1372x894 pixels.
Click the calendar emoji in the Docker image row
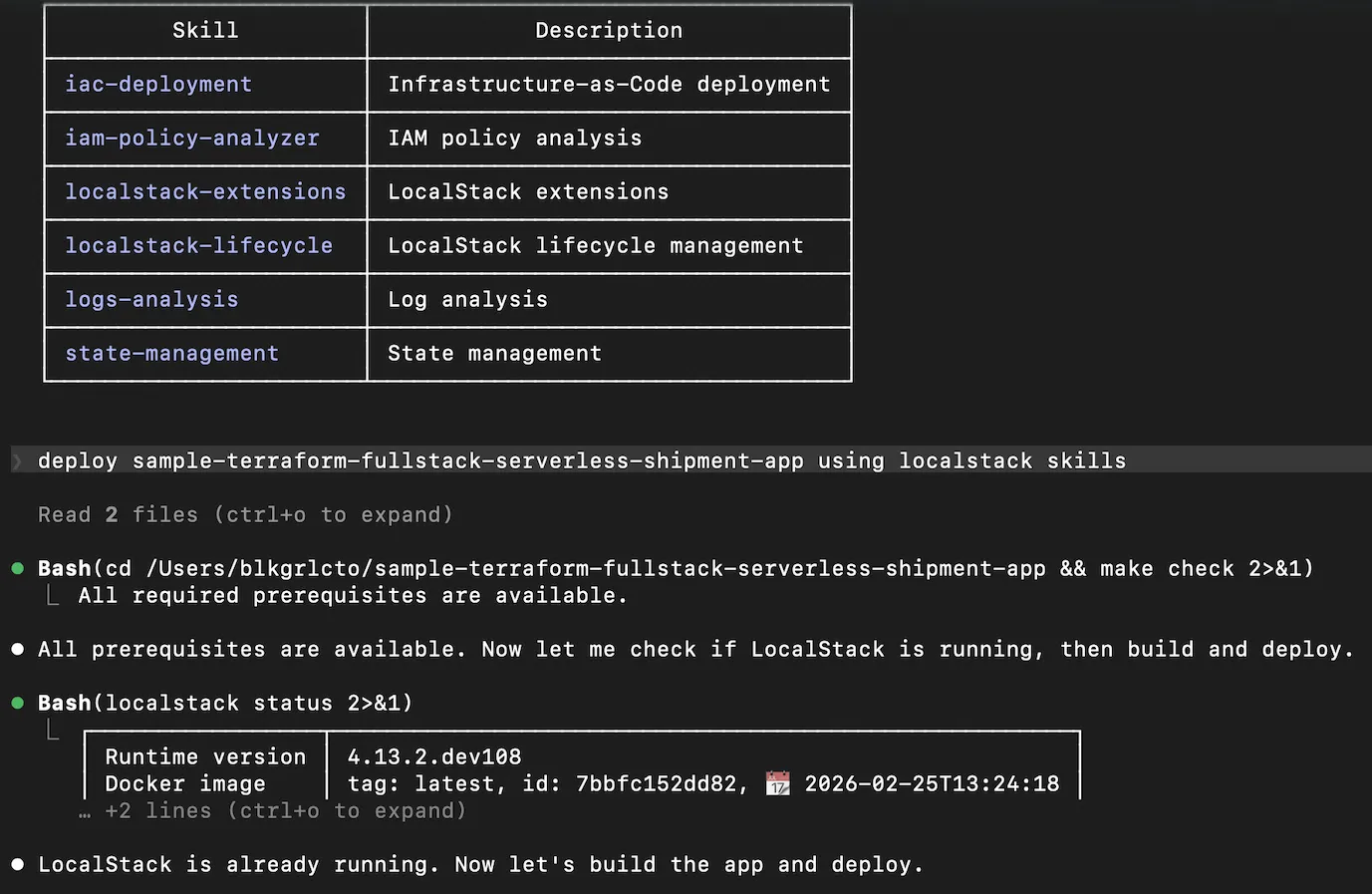click(x=778, y=783)
